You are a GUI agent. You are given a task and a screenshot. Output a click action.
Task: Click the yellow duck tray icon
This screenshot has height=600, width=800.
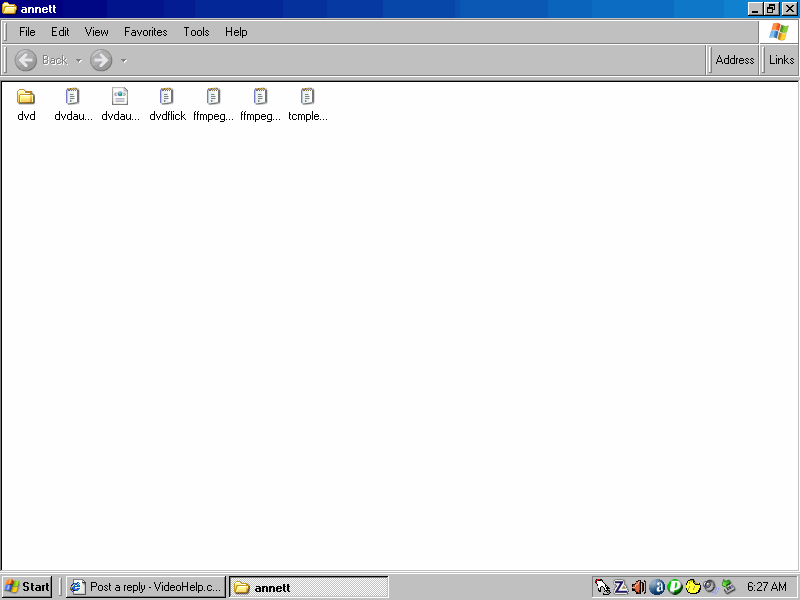[692, 587]
